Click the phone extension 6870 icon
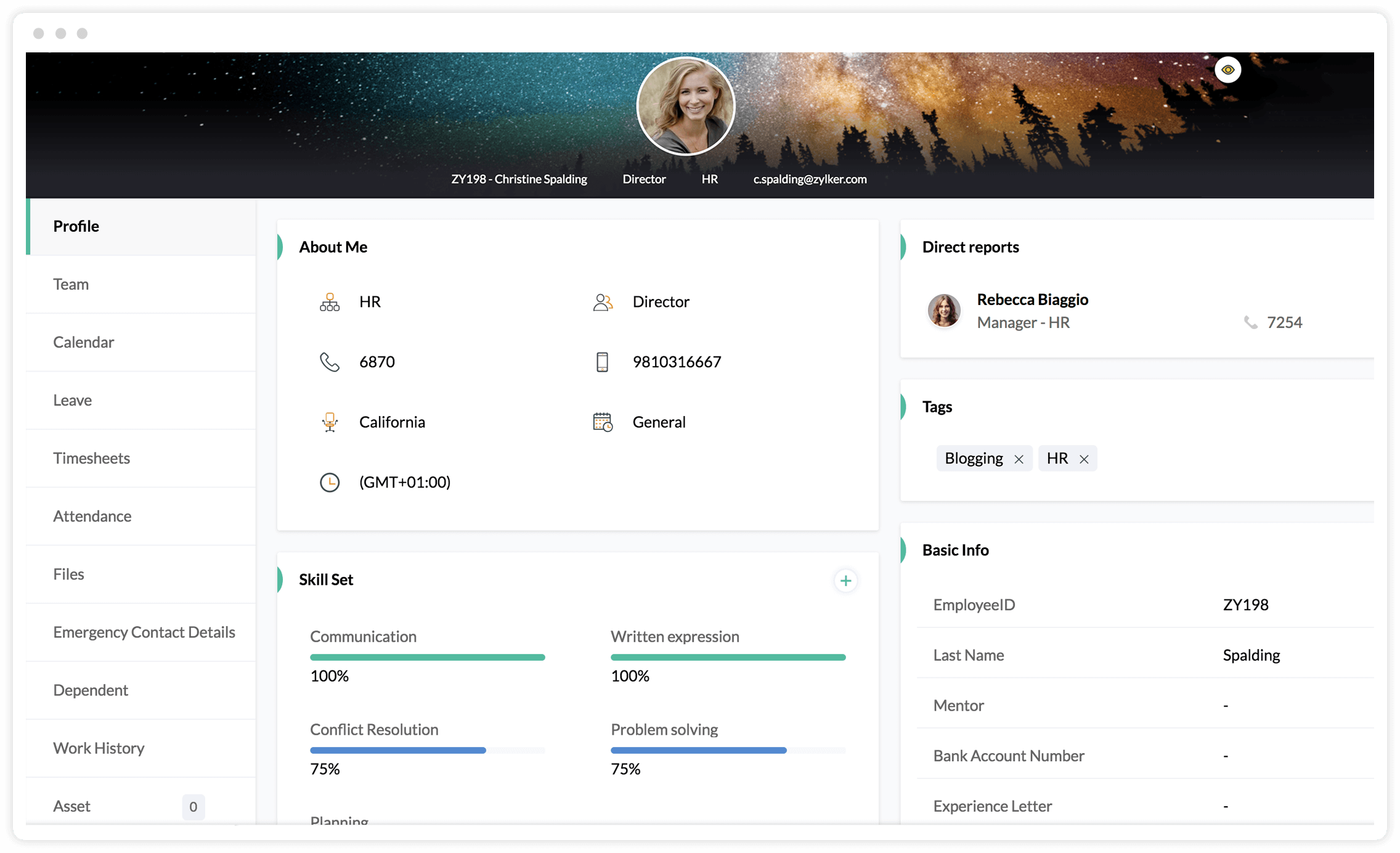The height and width of the screenshot is (853, 1400). pyautogui.click(x=329, y=361)
